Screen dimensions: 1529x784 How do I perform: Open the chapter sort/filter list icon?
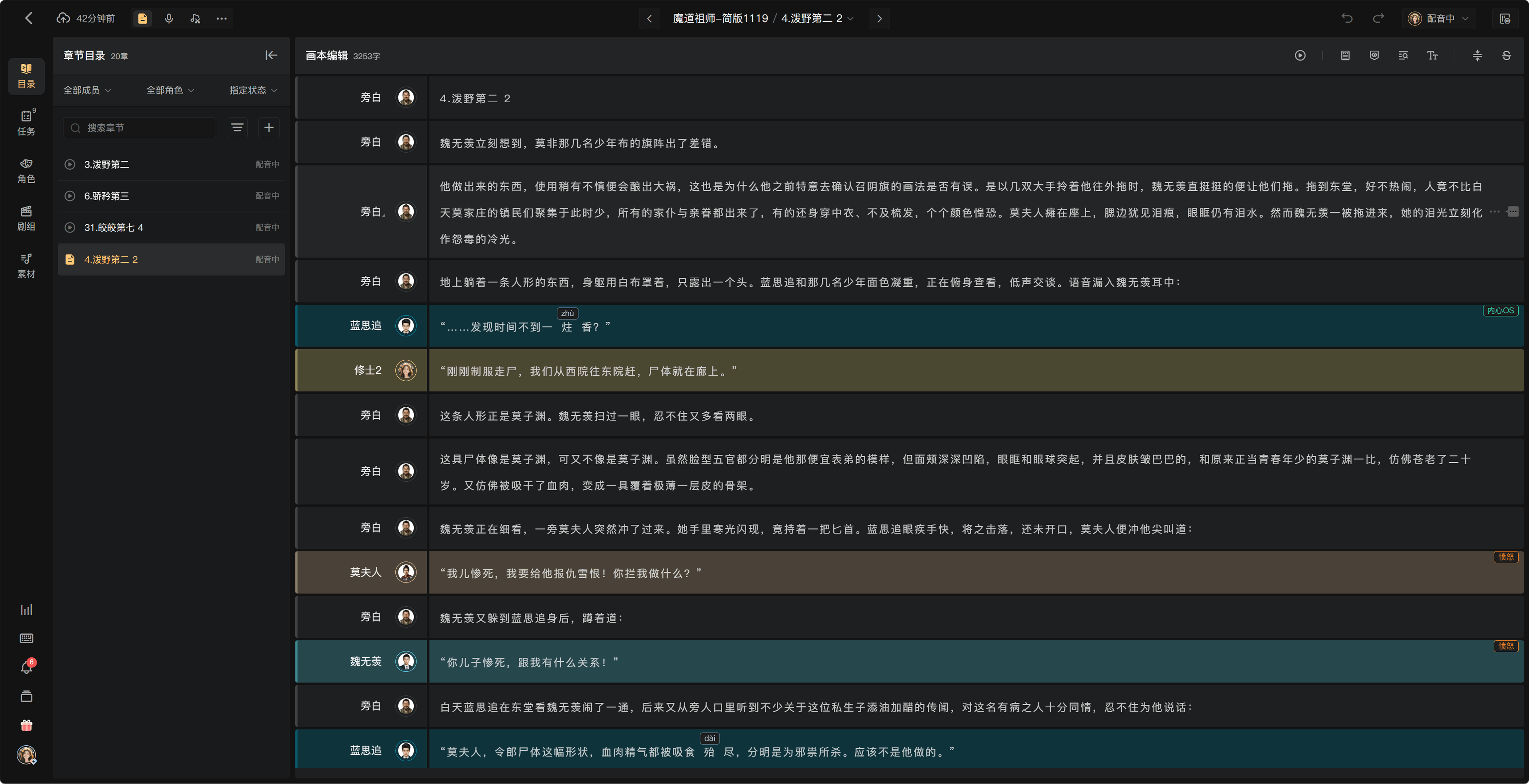237,127
